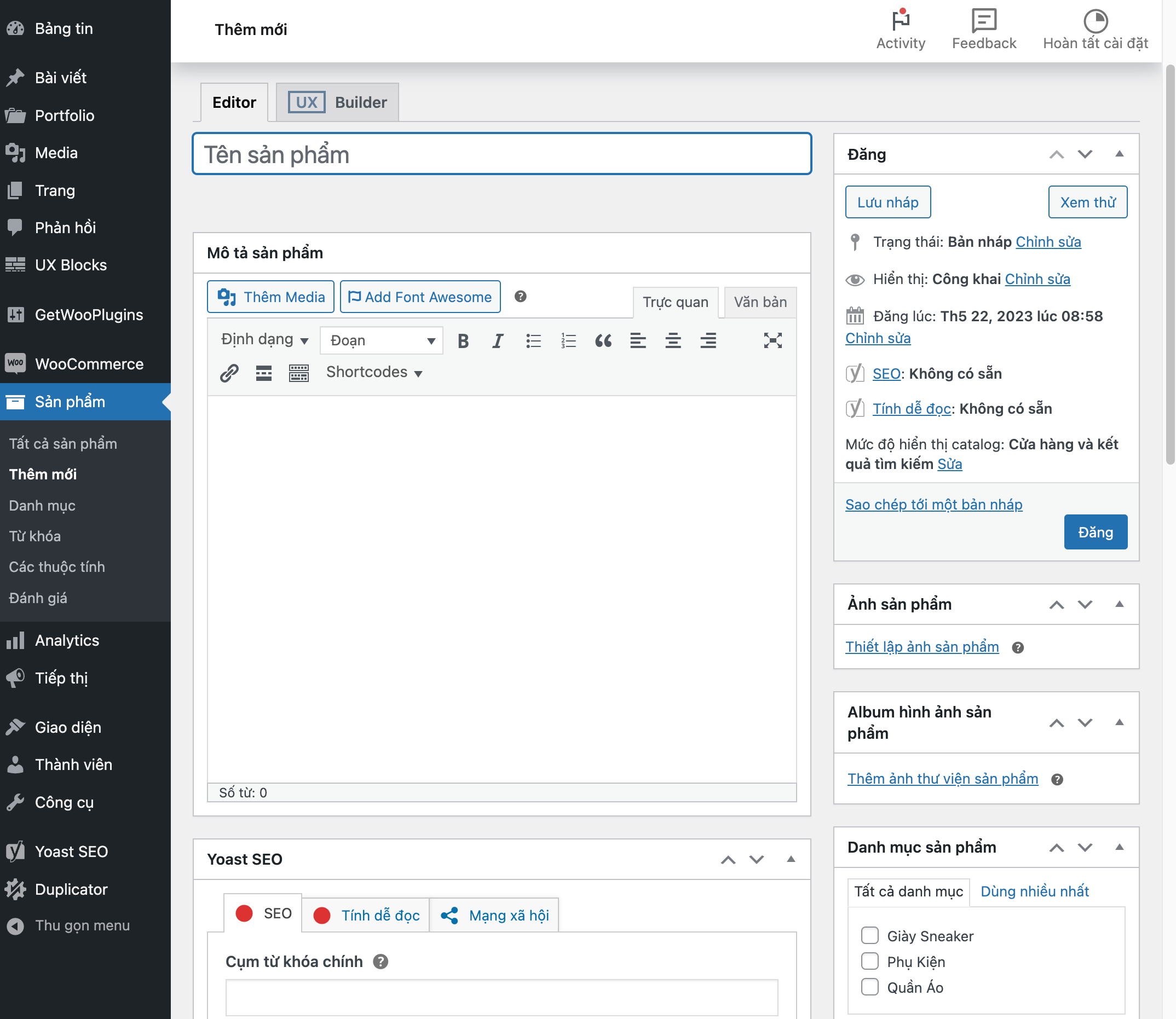1176x1019 pixels.
Task: Click the Thêm Media button
Action: 270,297
